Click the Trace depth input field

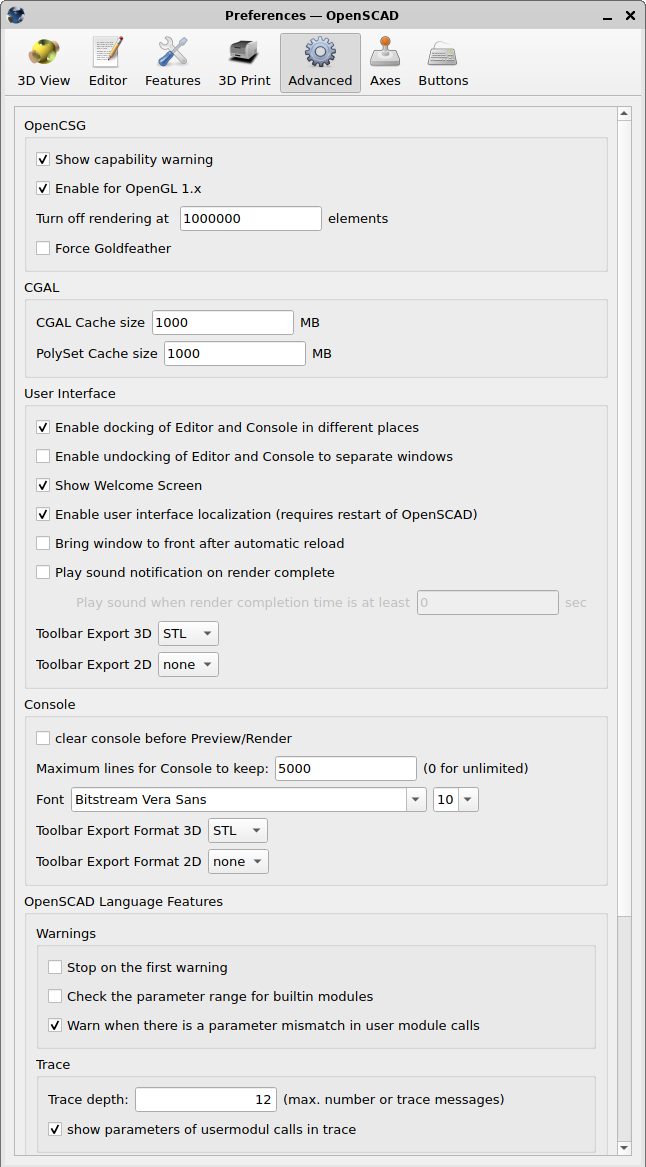pyautogui.click(x=205, y=1098)
